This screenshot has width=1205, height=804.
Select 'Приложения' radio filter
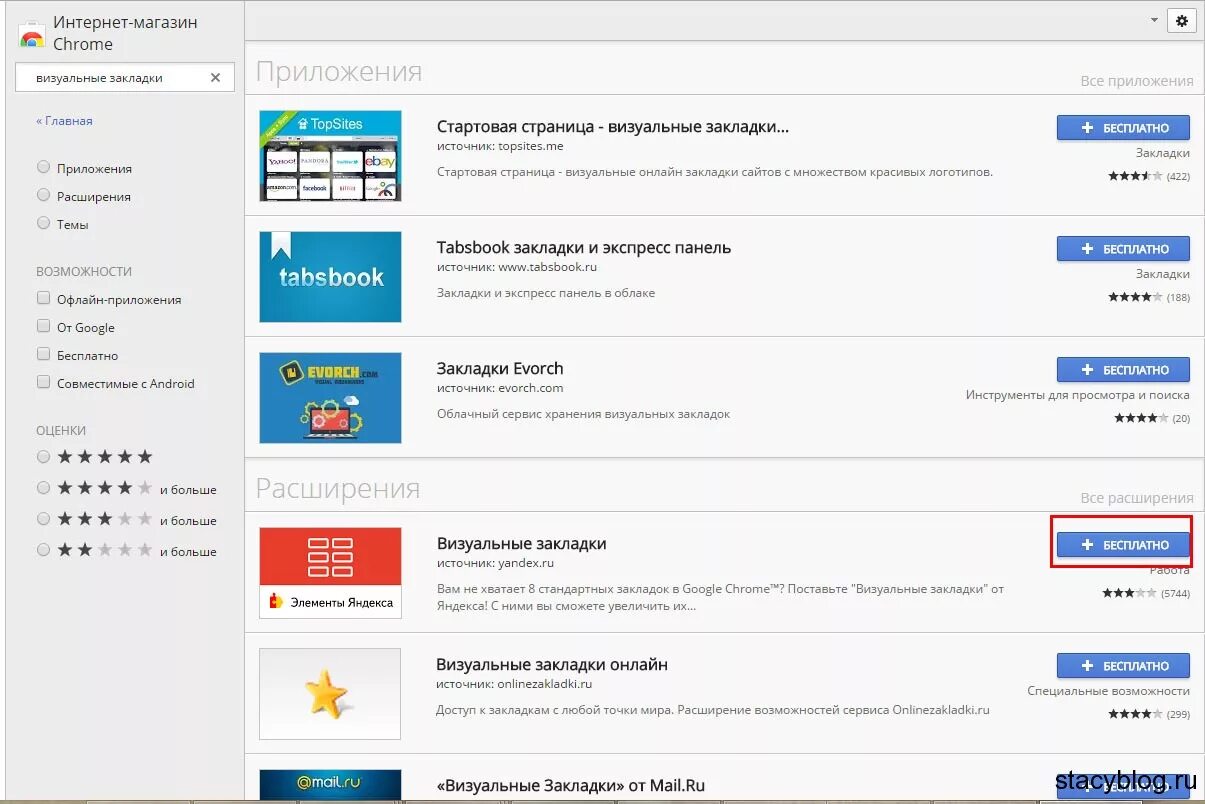[43, 168]
